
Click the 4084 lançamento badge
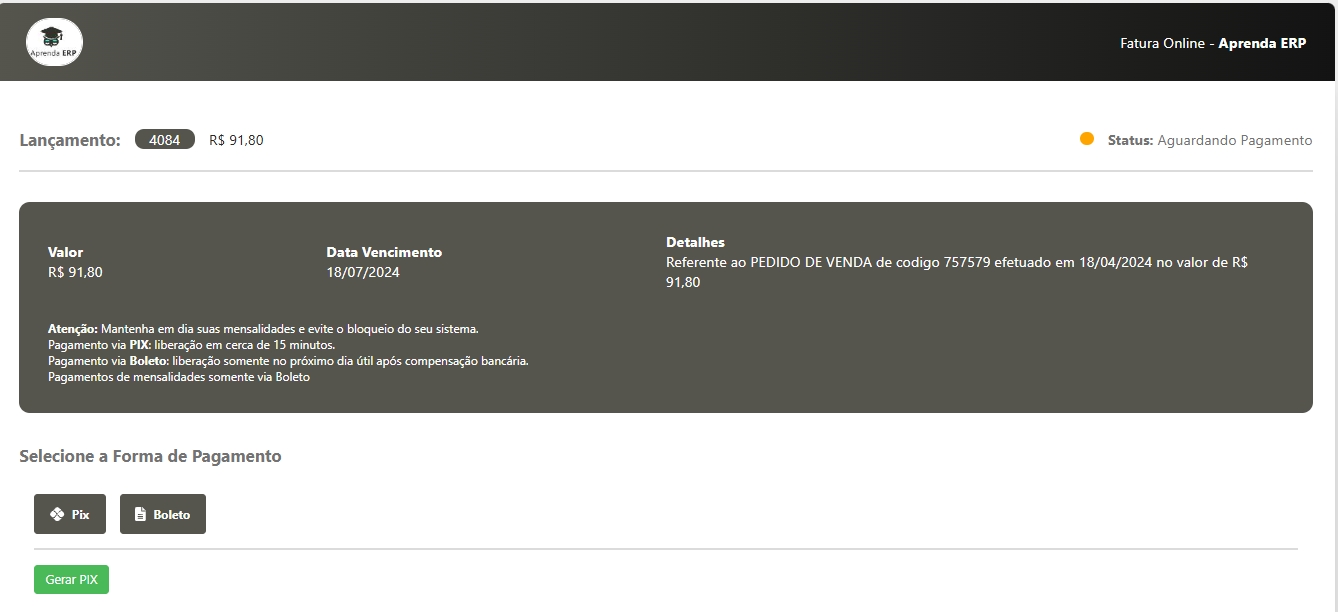click(165, 140)
